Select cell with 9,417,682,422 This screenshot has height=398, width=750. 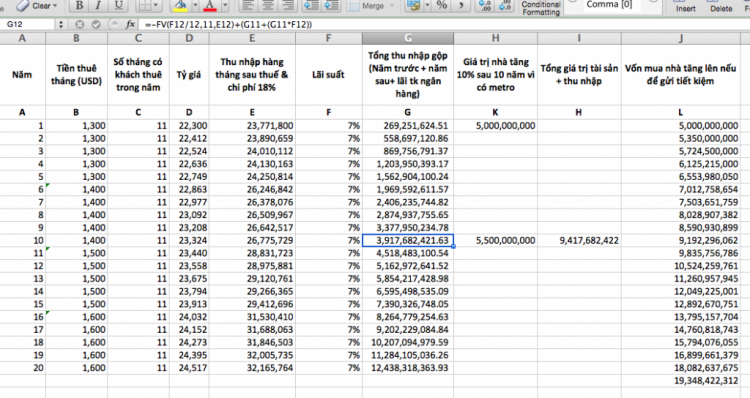(x=579, y=241)
